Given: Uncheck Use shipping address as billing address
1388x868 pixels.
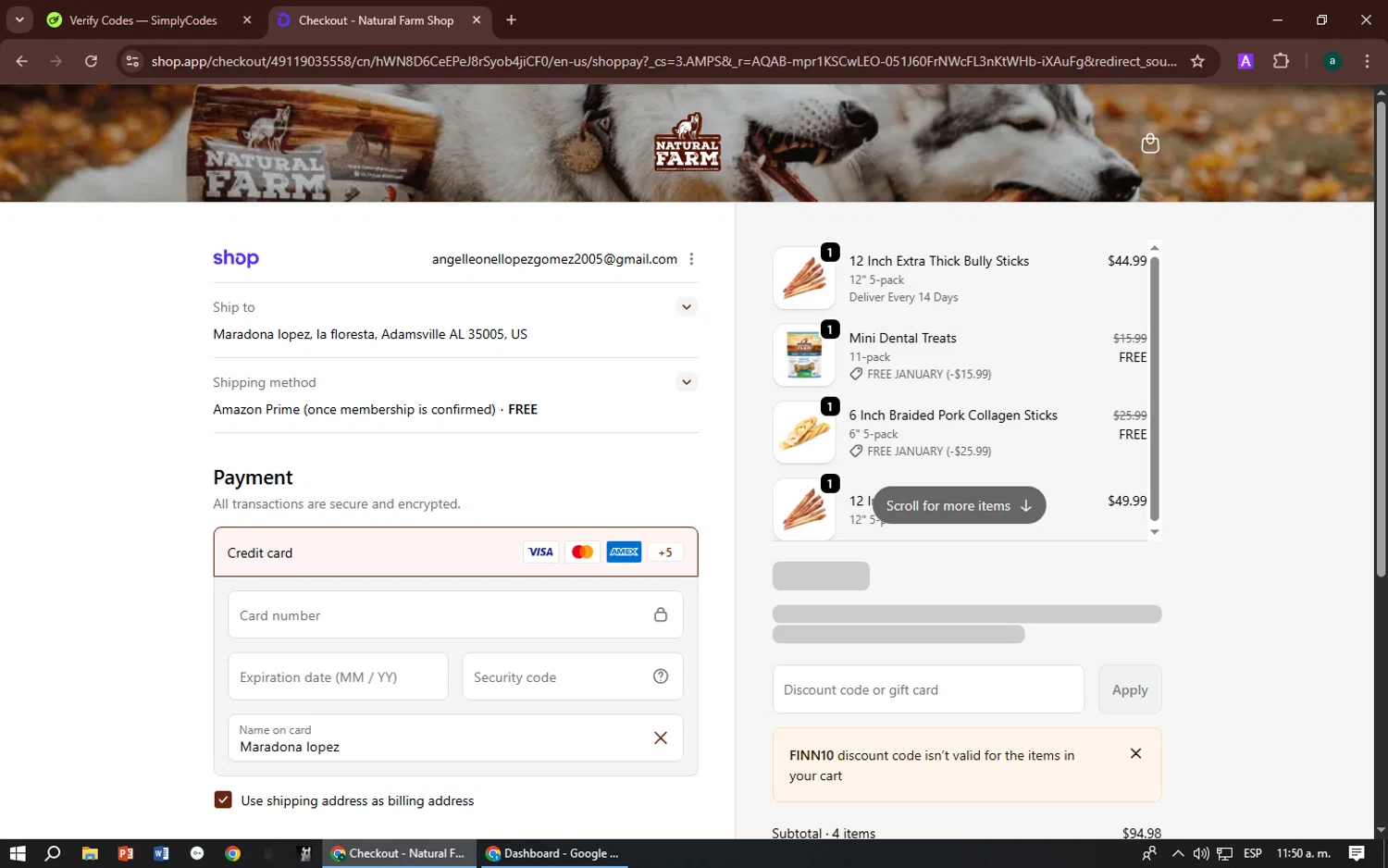Looking at the screenshot, I should (x=223, y=800).
